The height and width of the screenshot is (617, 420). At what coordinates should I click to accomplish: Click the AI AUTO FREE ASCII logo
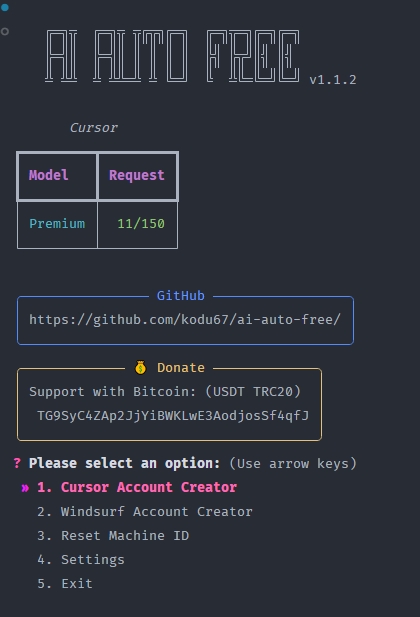pyautogui.click(x=172, y=56)
